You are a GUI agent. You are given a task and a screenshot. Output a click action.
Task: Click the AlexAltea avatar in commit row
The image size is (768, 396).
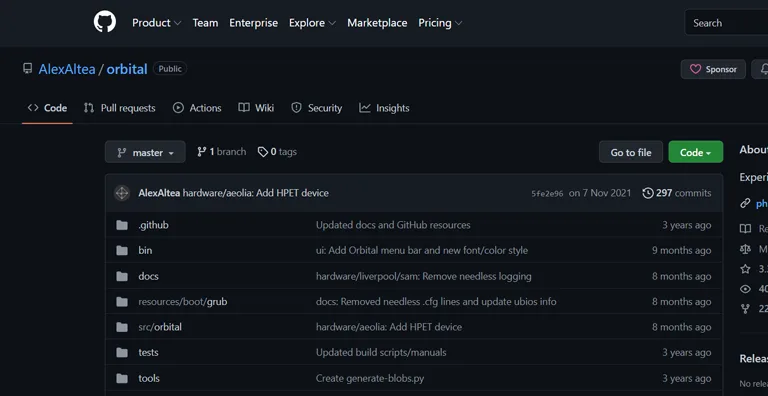(x=122, y=193)
